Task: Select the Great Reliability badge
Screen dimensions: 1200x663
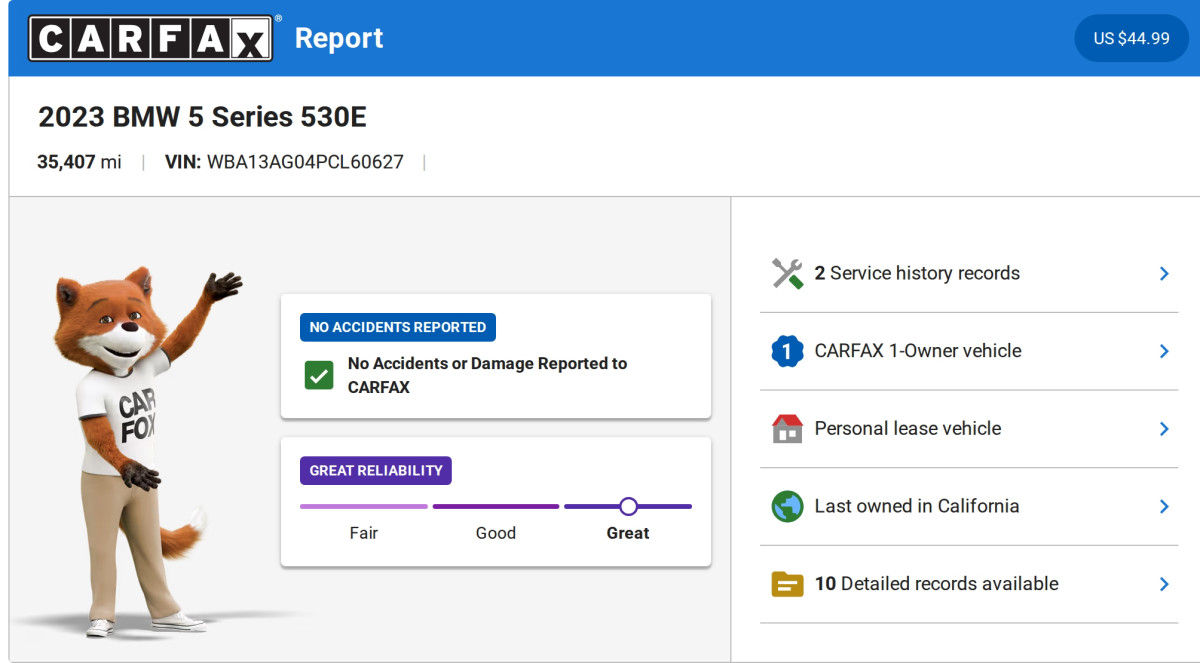Action: pyautogui.click(x=375, y=471)
